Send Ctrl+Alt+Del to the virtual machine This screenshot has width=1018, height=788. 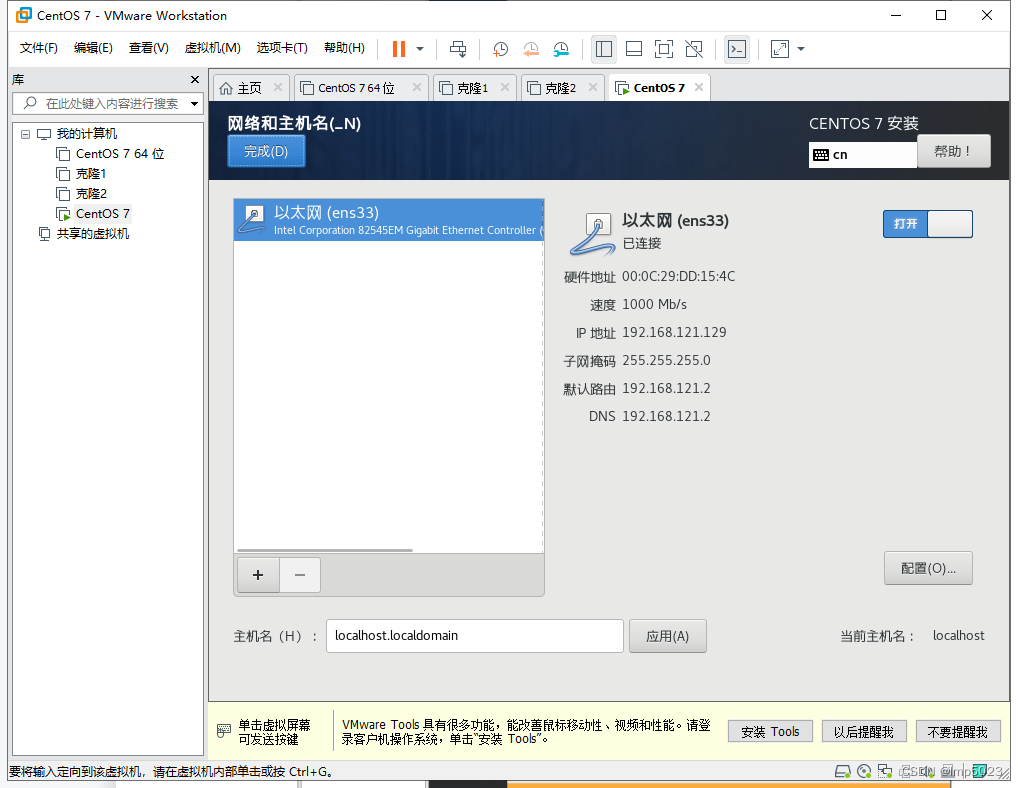[458, 49]
